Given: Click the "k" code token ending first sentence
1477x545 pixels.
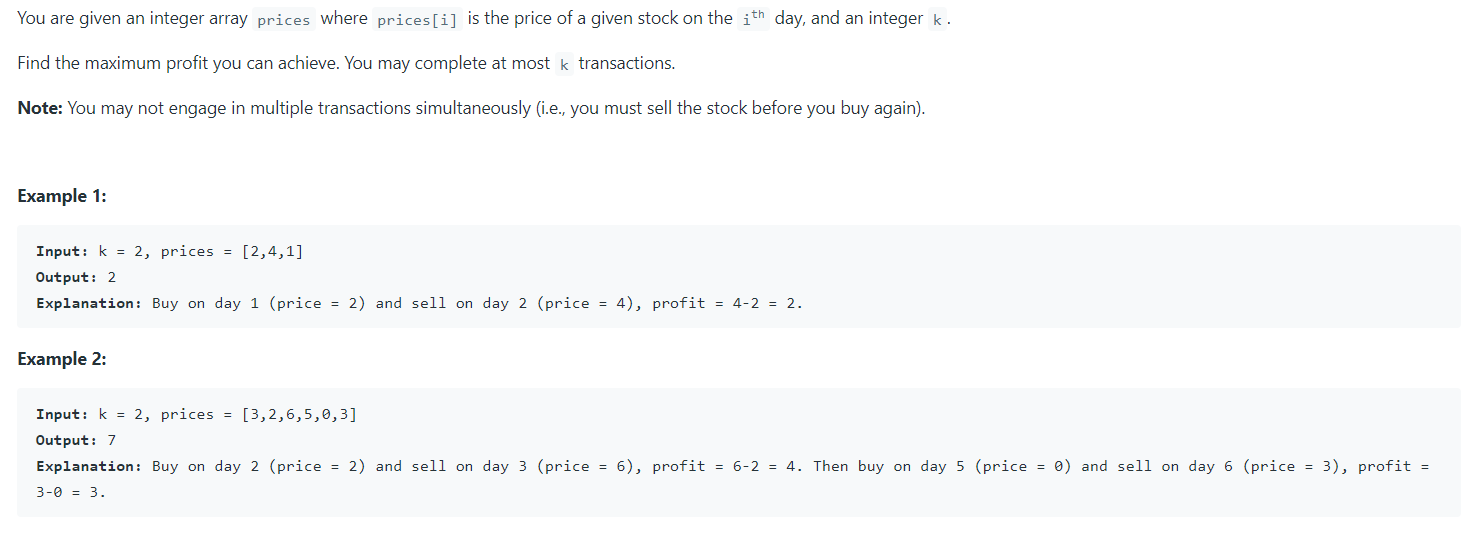Looking at the screenshot, I should 936,20.
